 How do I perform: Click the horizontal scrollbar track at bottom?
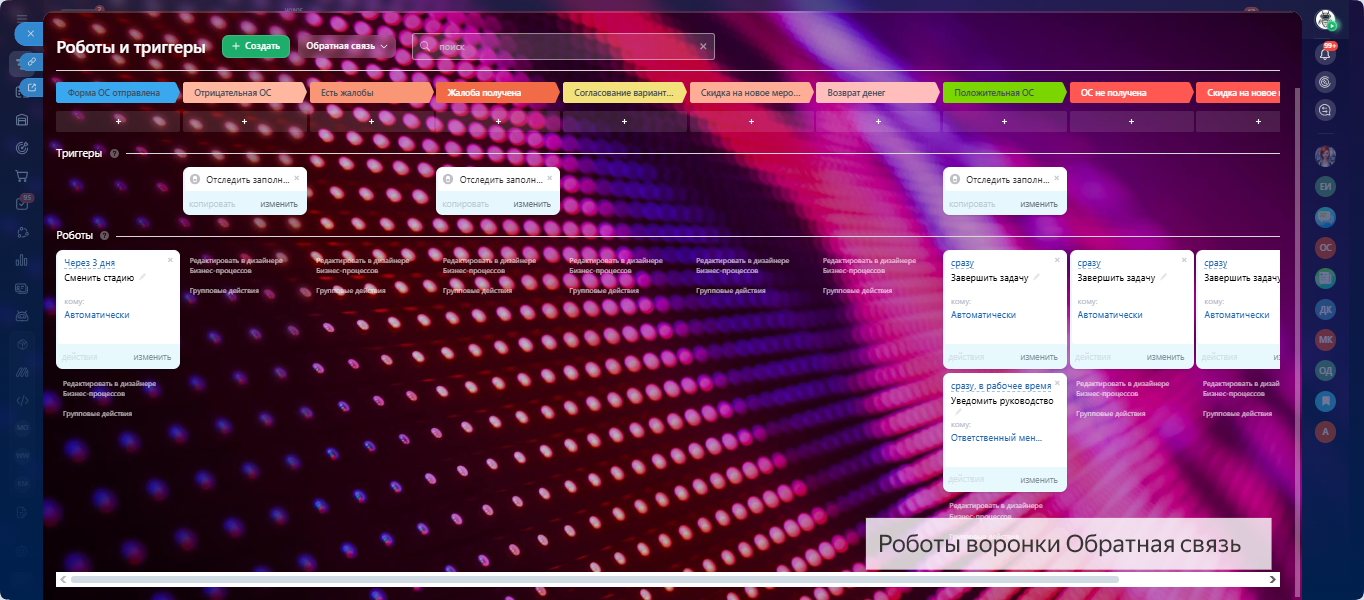tap(668, 579)
